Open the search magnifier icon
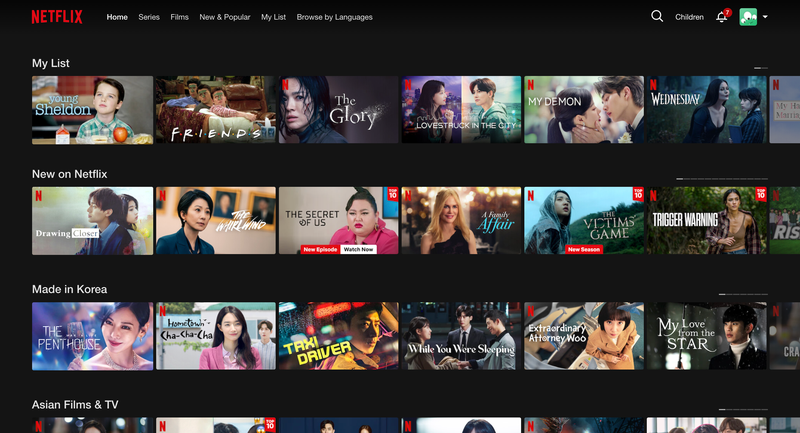800x433 pixels. point(657,16)
